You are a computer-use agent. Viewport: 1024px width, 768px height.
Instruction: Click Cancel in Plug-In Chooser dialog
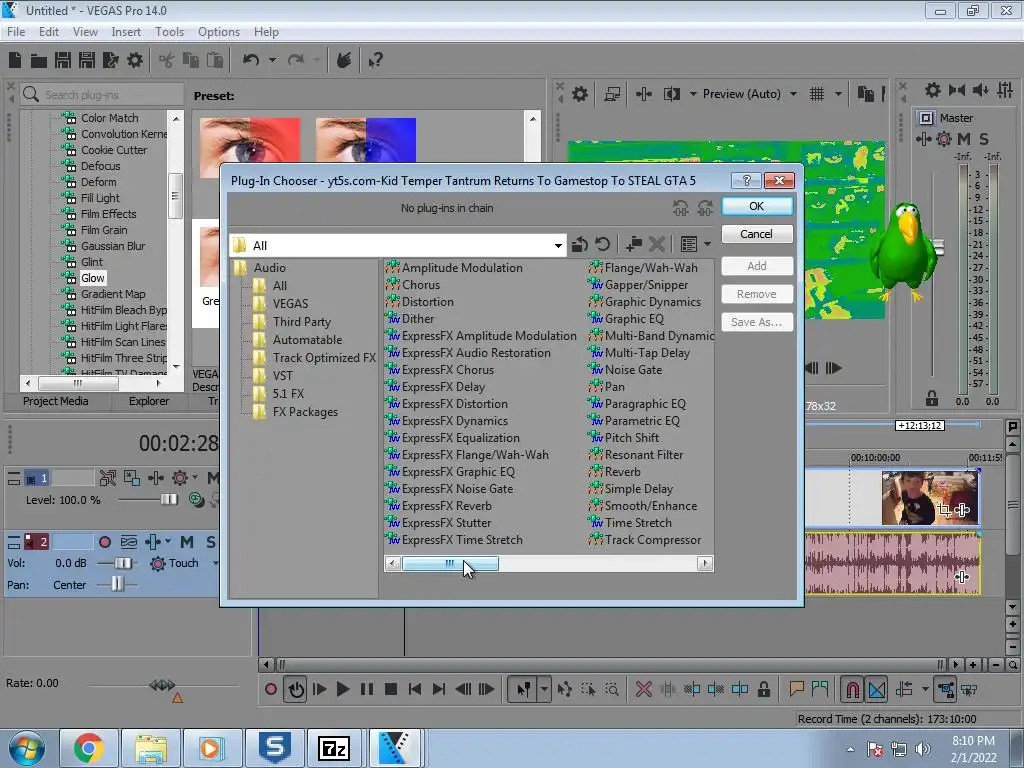click(x=757, y=234)
